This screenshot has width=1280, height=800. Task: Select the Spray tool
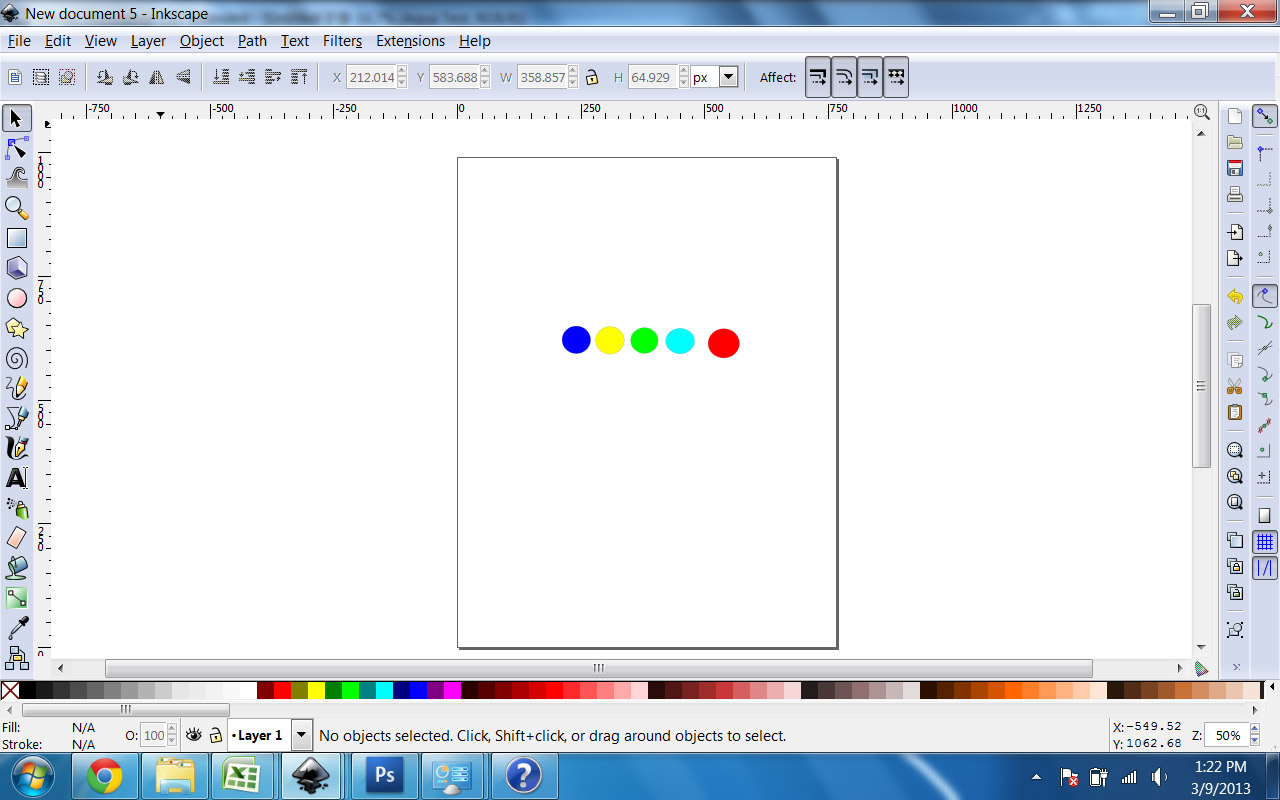click(x=17, y=508)
